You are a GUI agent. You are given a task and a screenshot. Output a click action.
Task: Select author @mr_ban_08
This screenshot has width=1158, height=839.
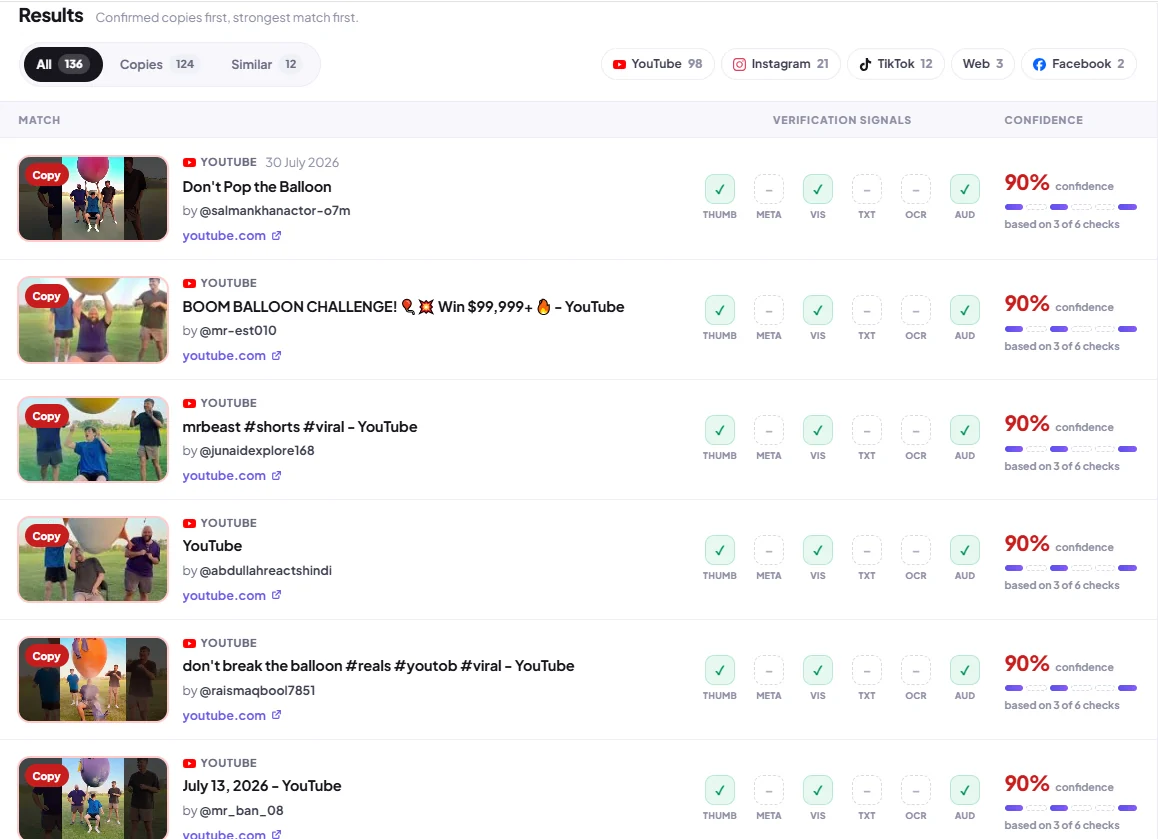(x=241, y=811)
